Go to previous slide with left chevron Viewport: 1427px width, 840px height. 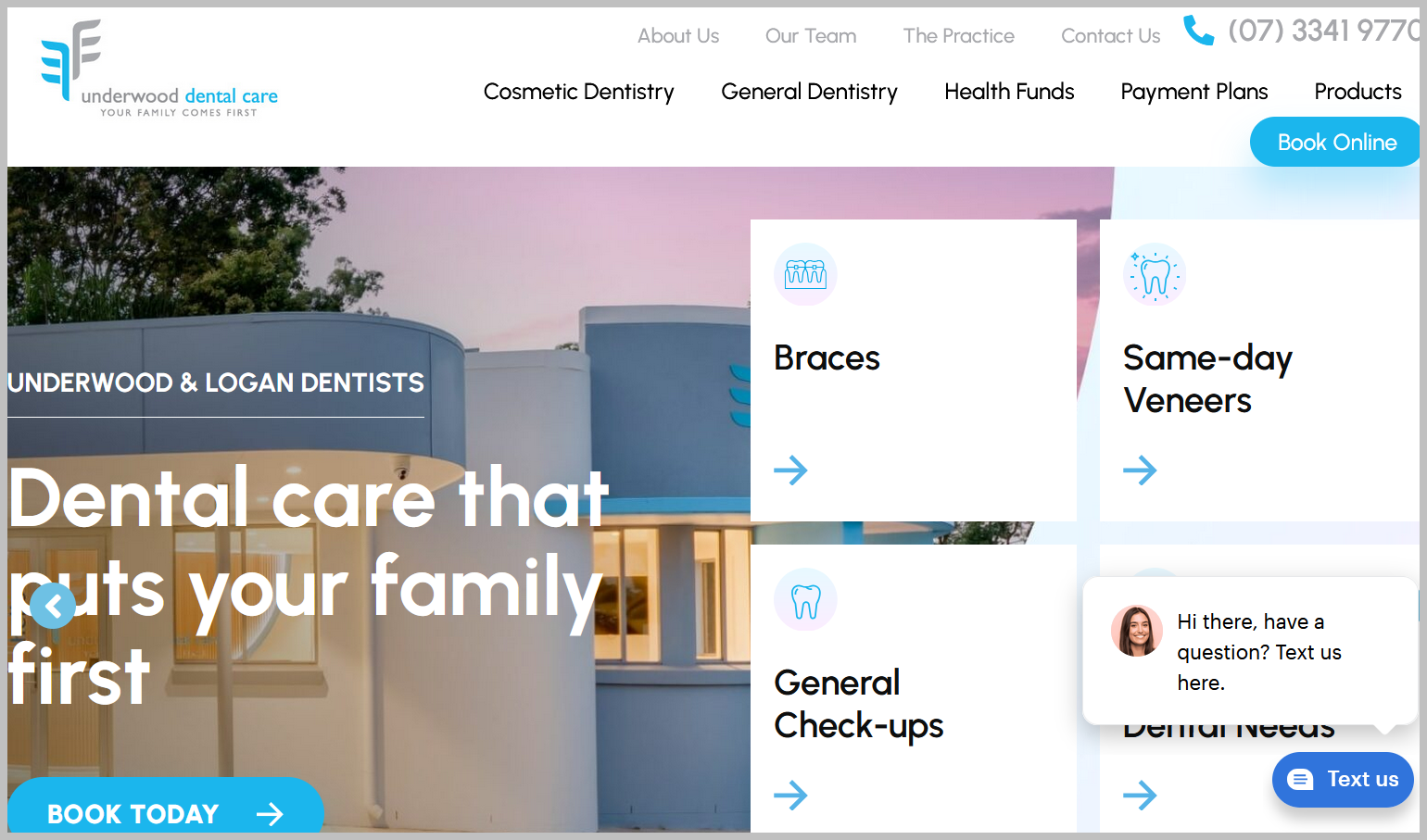pyautogui.click(x=53, y=606)
